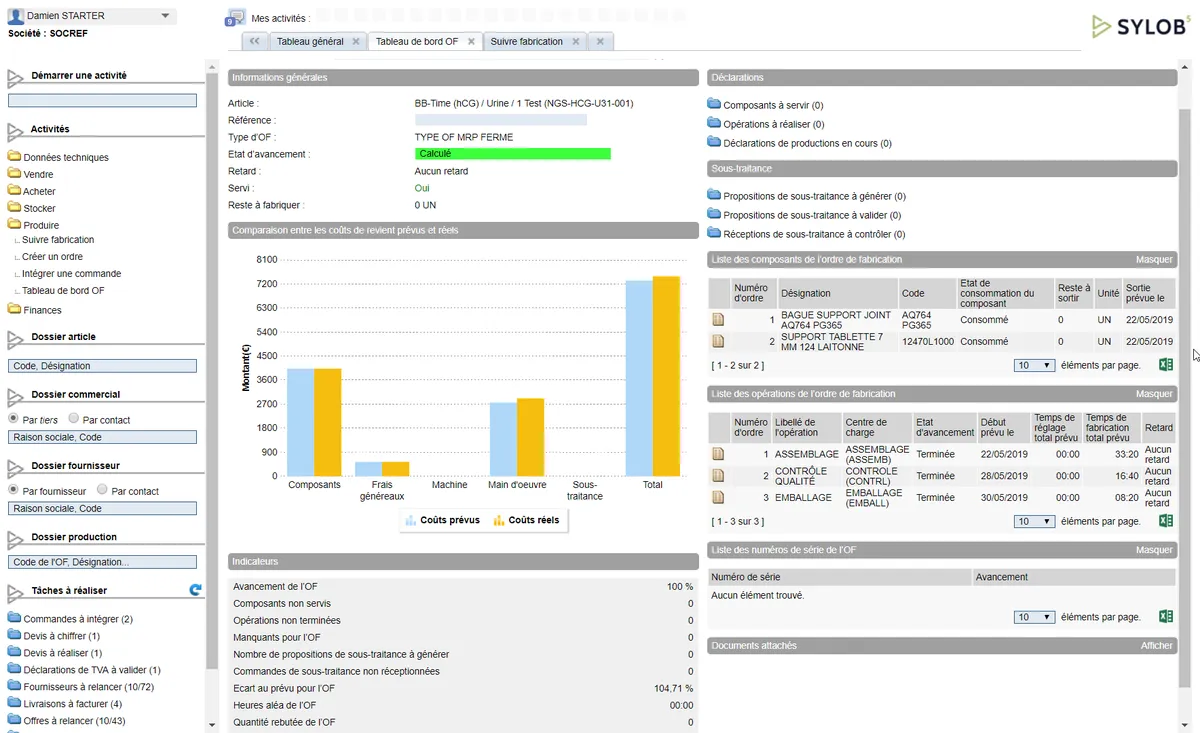Switch to the Suivre fabrication tab
This screenshot has height=733, width=1200.
526,42
